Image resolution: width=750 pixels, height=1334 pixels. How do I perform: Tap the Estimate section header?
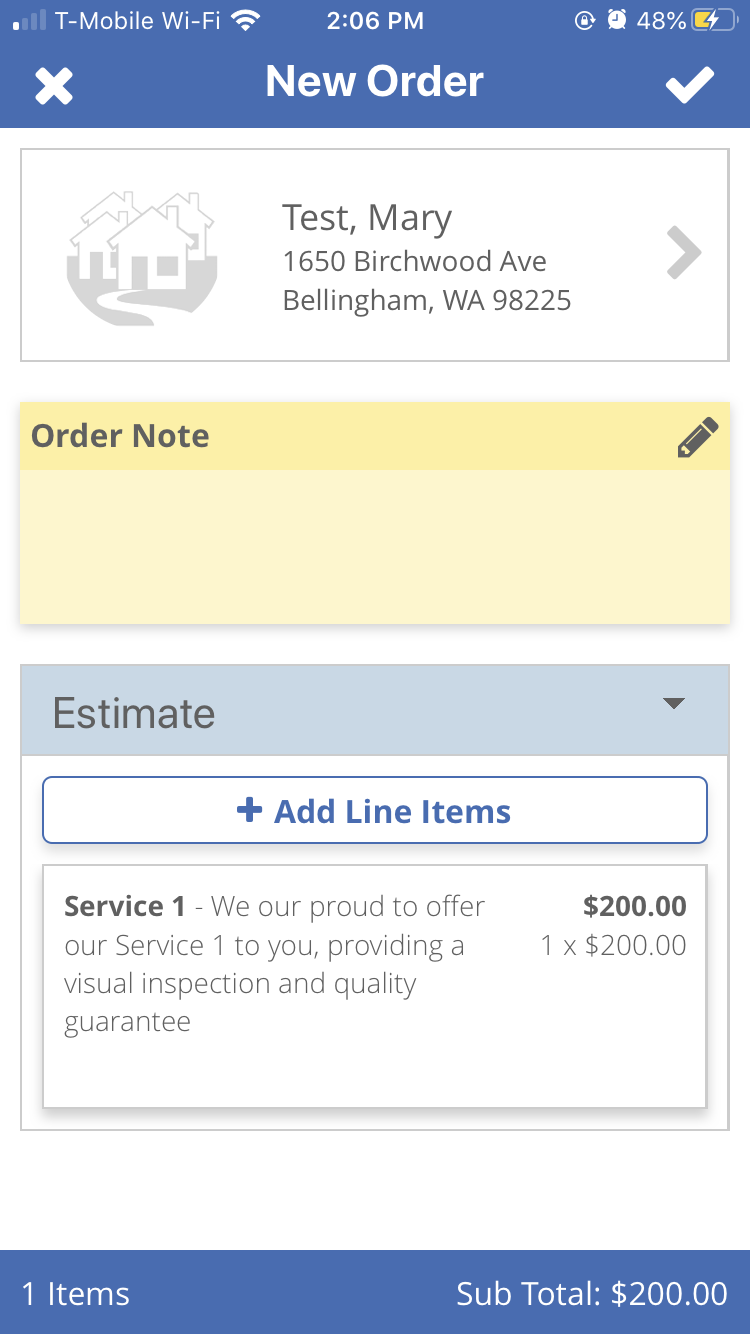click(134, 713)
